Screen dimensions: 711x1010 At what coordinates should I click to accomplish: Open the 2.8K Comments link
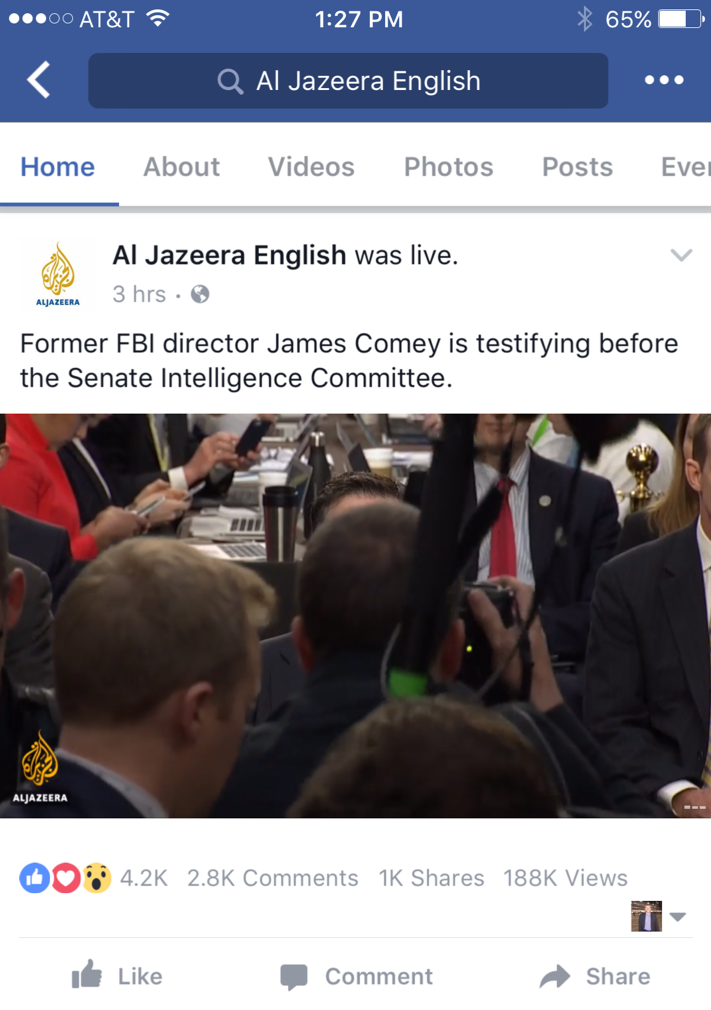[x=272, y=878]
